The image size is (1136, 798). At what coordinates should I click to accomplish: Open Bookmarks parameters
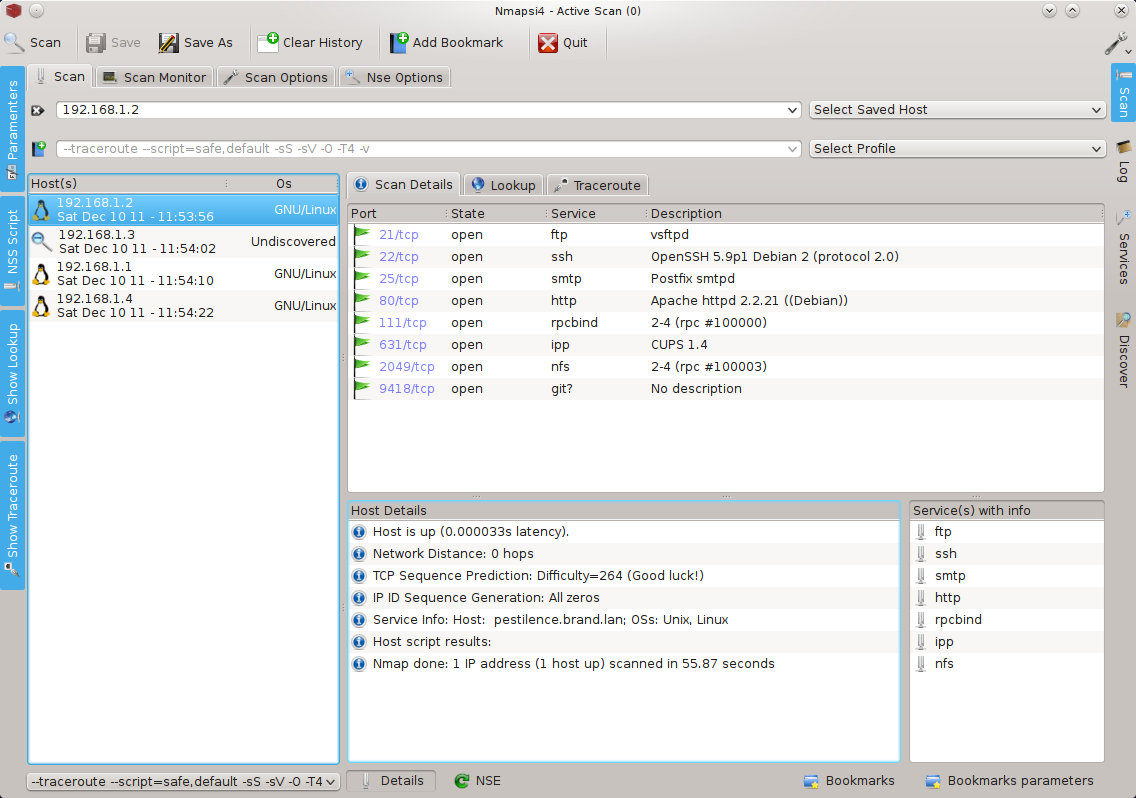tap(1009, 781)
